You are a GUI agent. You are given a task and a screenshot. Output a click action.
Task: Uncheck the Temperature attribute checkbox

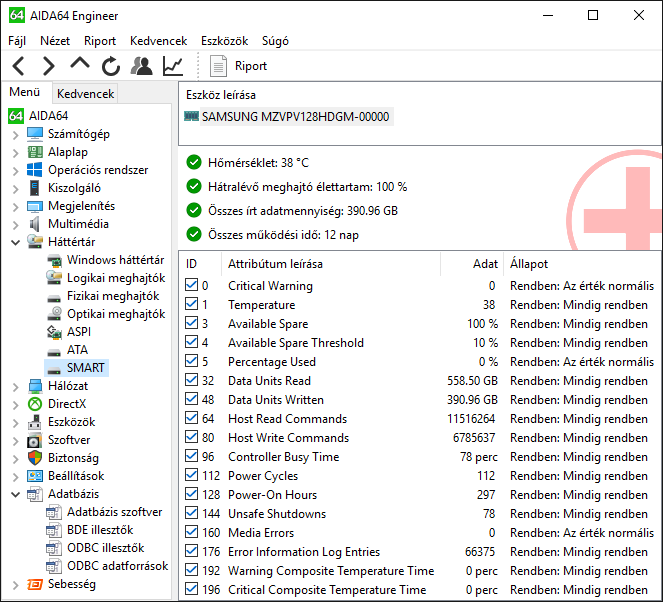pos(192,305)
